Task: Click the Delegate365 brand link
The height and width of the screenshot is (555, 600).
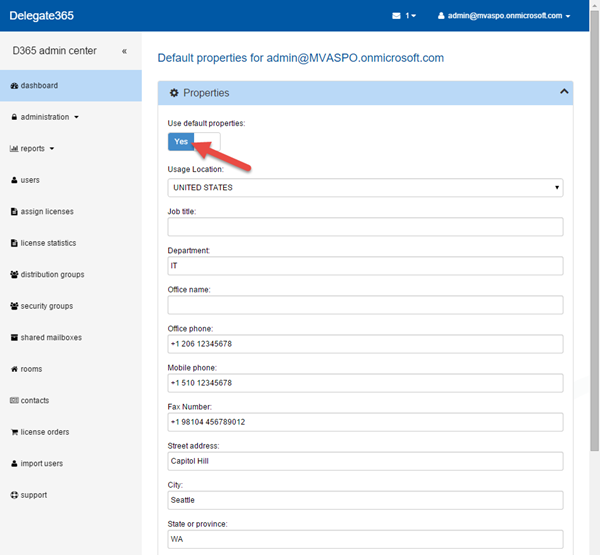Action: (x=41, y=16)
